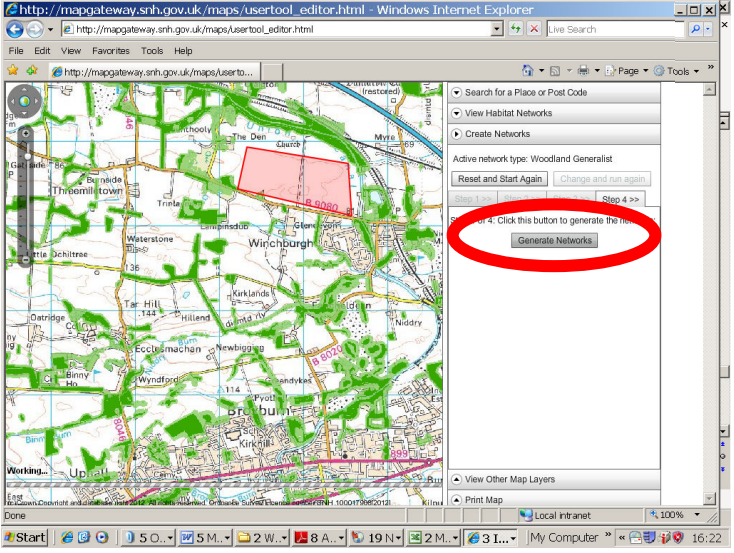This screenshot has height=553, width=734.
Task: Click the map zoom slider handle
Action: click(28, 155)
